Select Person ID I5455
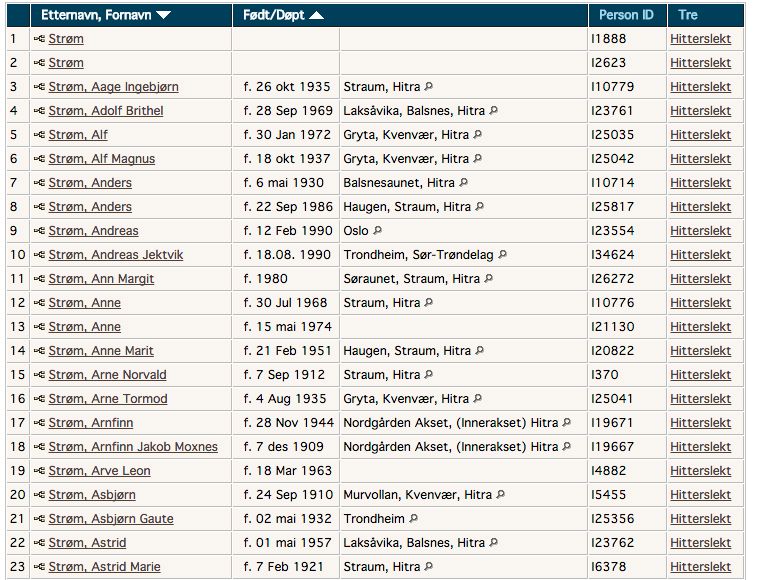 coord(609,494)
